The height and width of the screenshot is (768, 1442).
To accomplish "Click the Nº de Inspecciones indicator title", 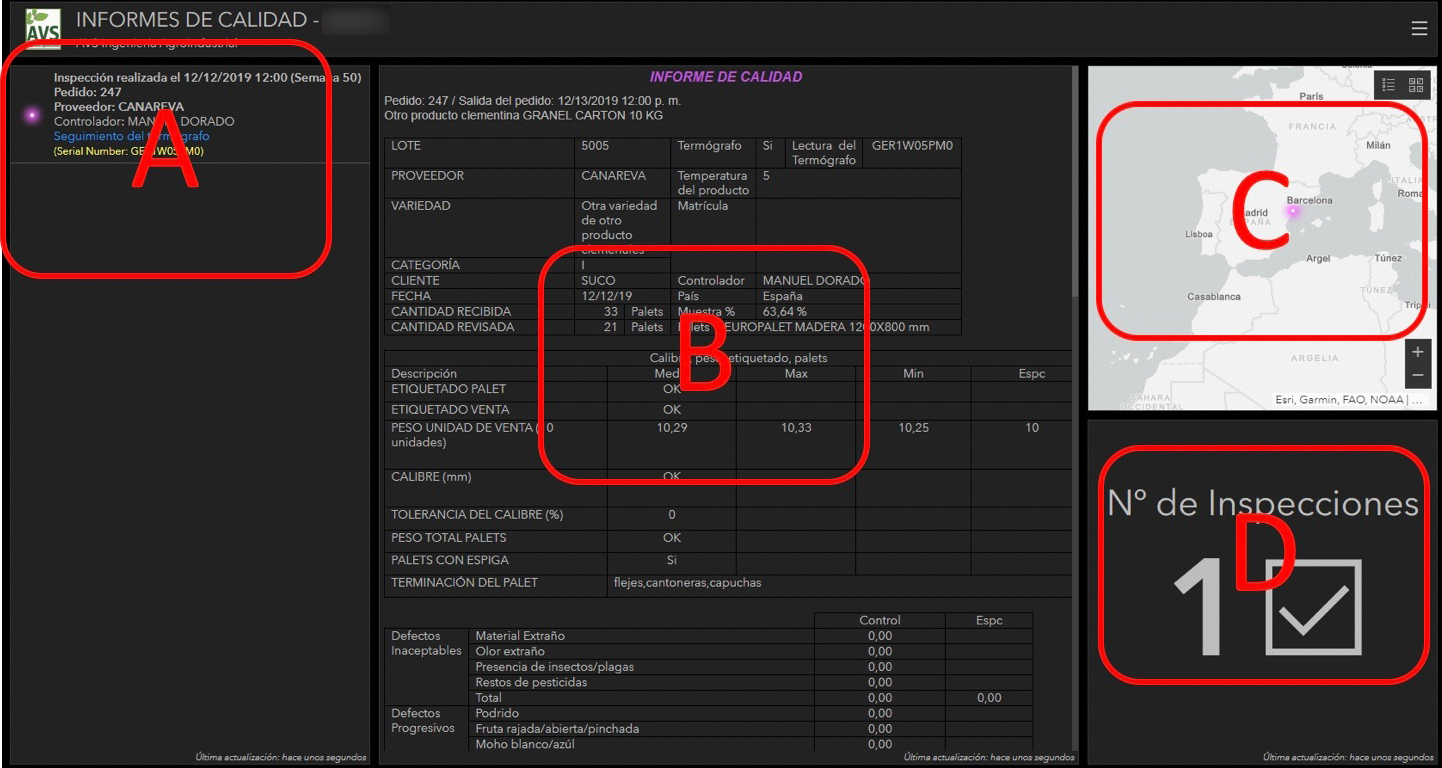I will (x=1262, y=503).
